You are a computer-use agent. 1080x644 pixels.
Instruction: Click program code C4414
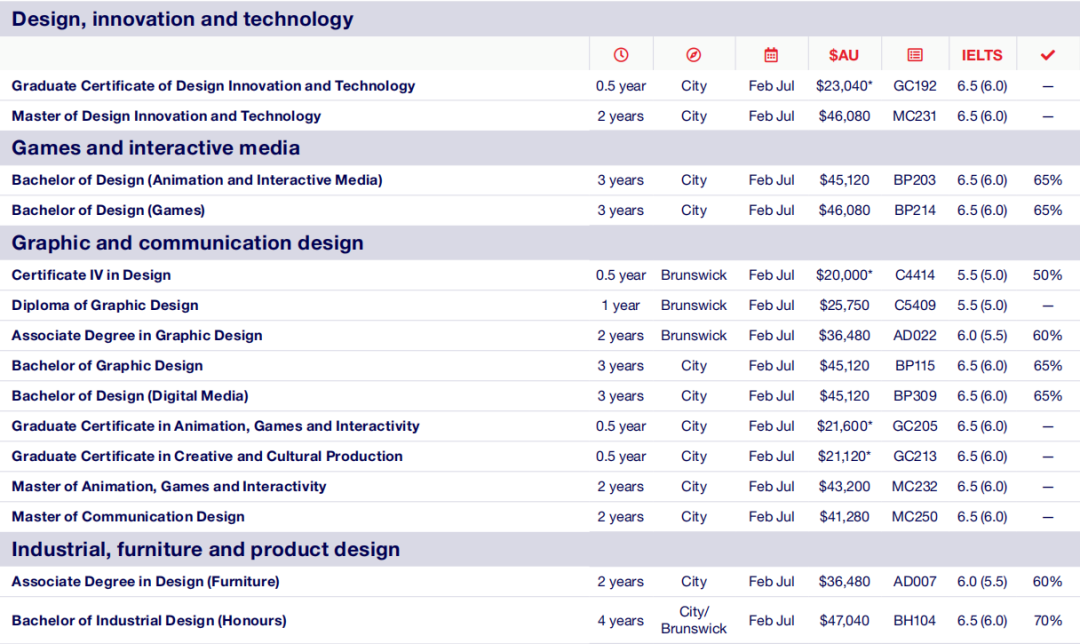915,276
